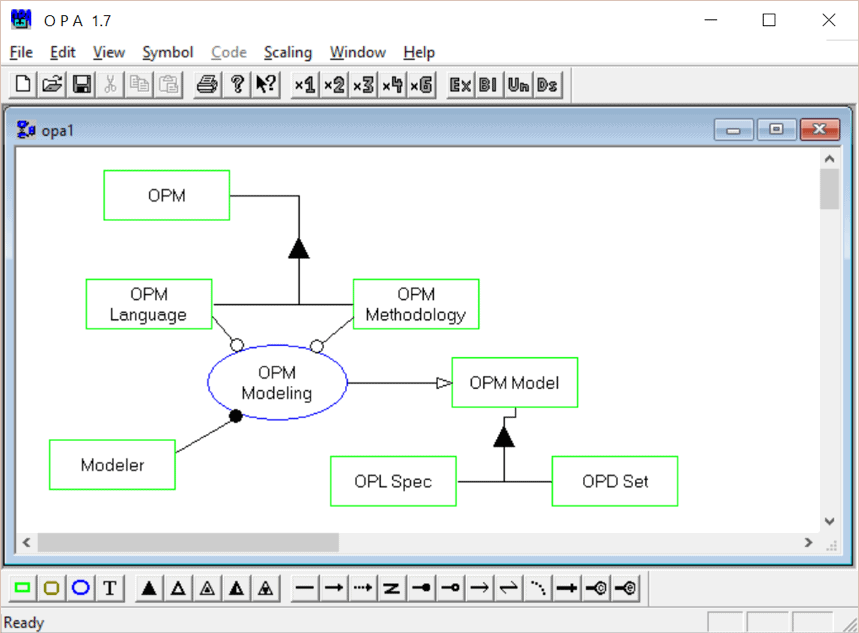Viewport: 859px width, 633px height.
Task: Open the Scaling menu
Action: coord(288,52)
